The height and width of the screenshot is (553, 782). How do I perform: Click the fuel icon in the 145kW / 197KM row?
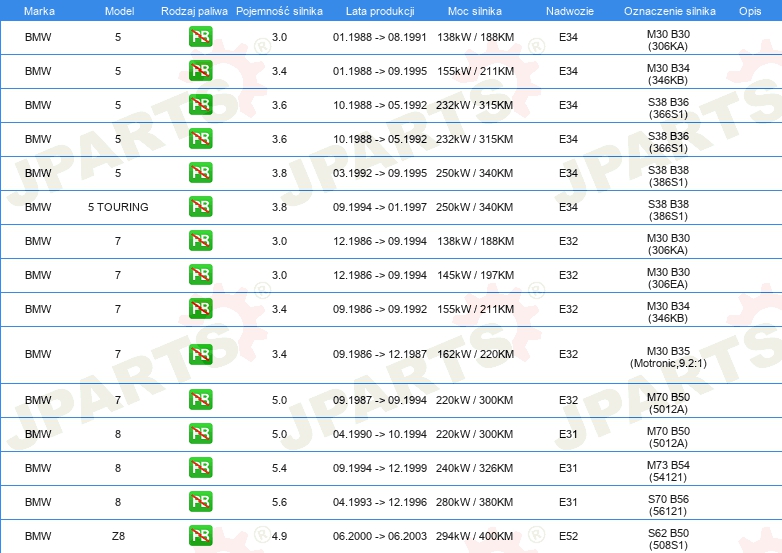click(x=200, y=274)
